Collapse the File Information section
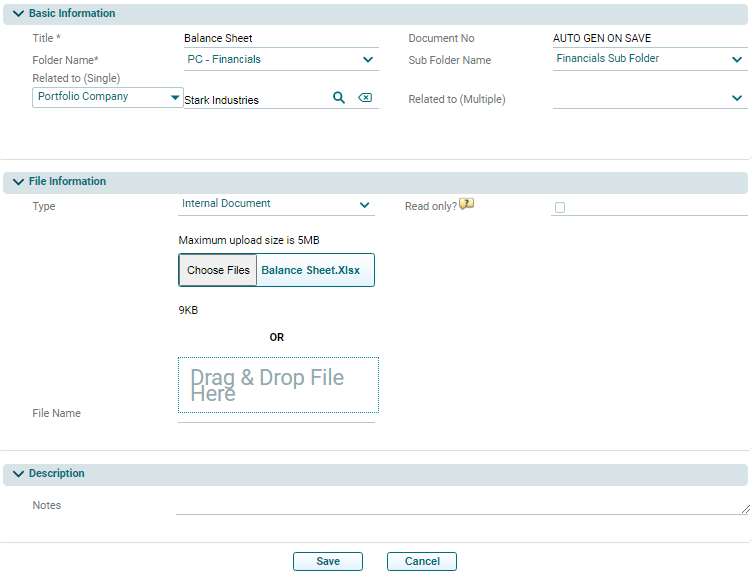Viewport: 754px width, 580px height. click(18, 182)
